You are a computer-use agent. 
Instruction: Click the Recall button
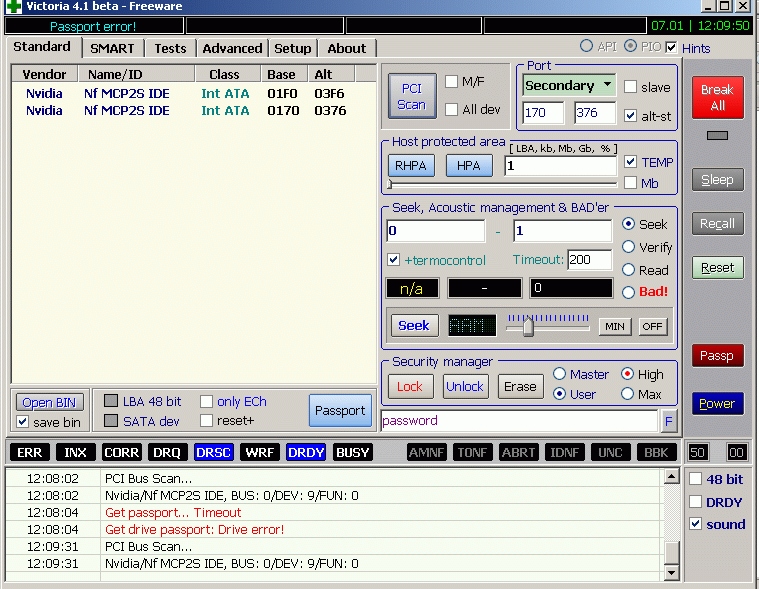tap(717, 224)
